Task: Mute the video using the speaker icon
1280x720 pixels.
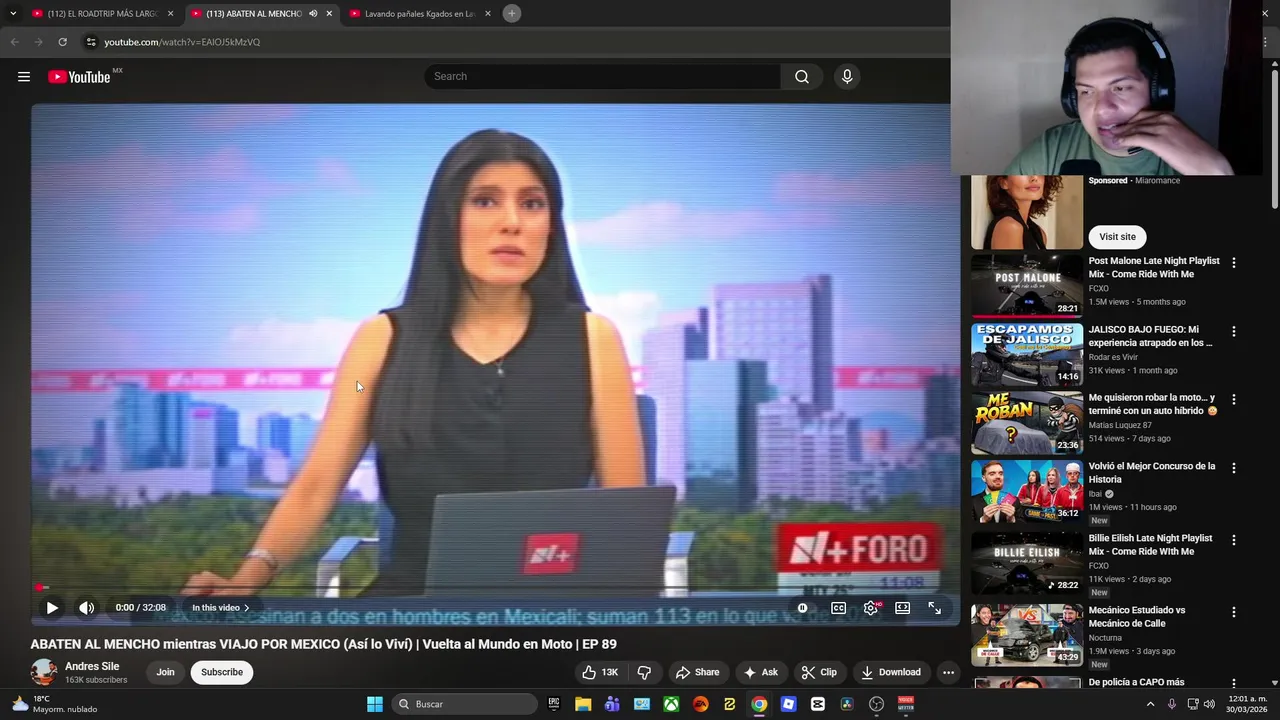Action: click(x=87, y=608)
